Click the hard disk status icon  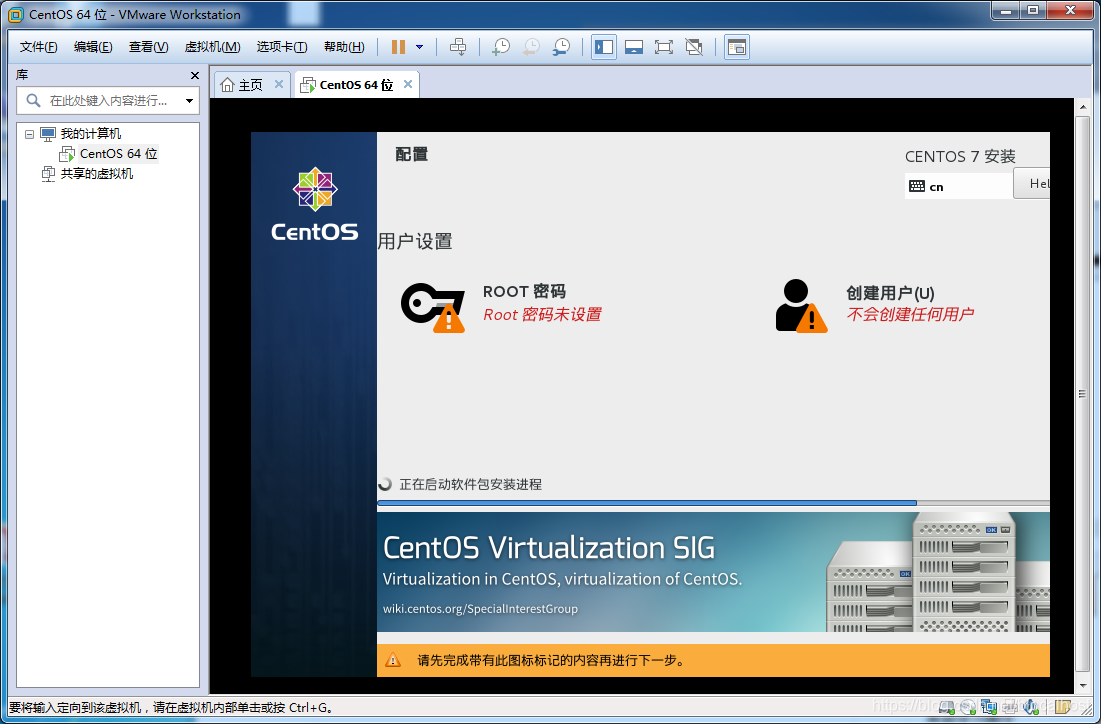coord(947,707)
